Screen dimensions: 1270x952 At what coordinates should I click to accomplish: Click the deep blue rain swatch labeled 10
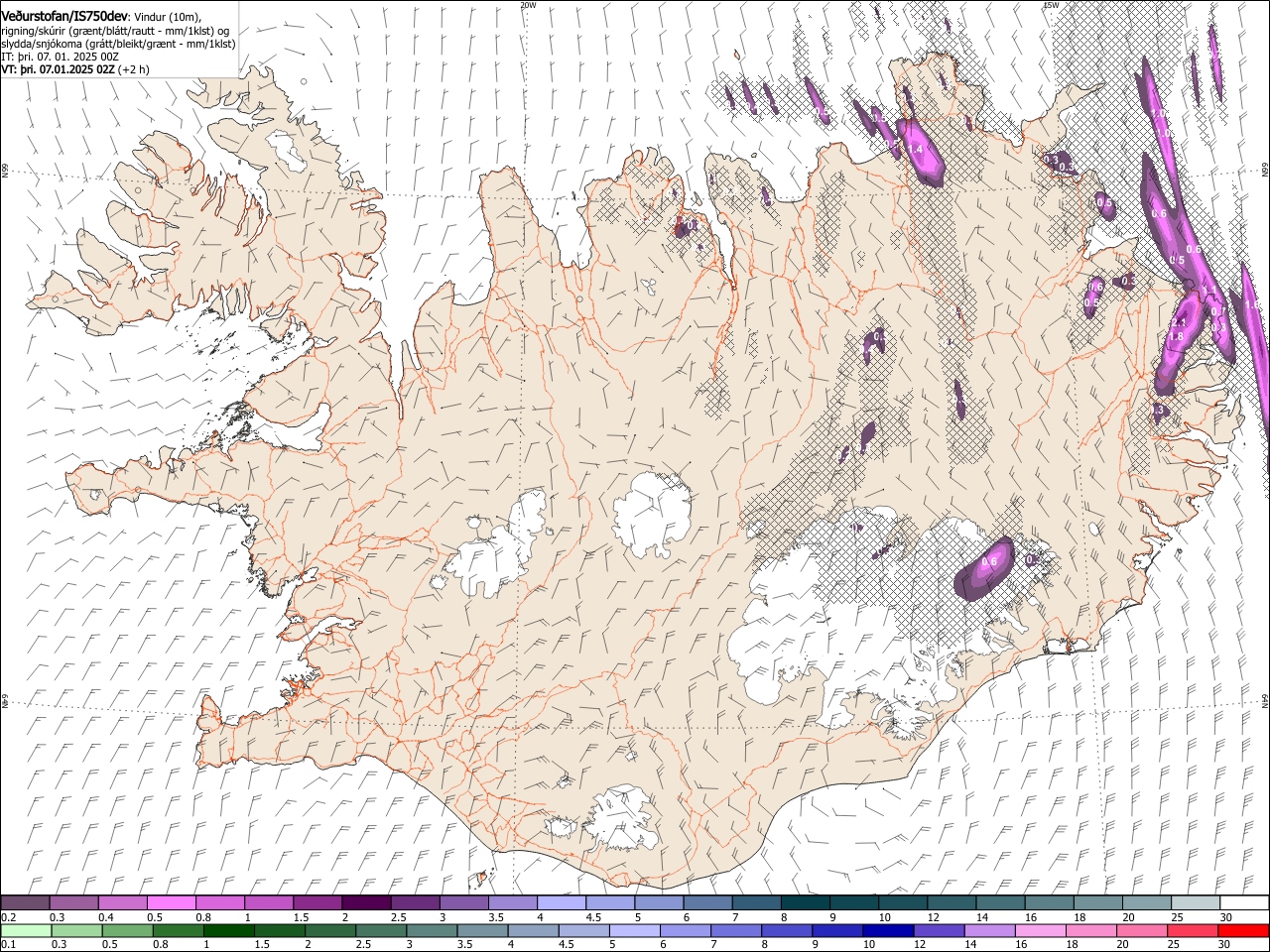click(x=888, y=931)
